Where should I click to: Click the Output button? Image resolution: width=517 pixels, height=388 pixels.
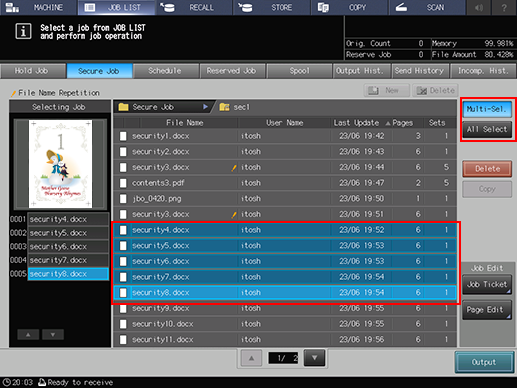(484, 362)
